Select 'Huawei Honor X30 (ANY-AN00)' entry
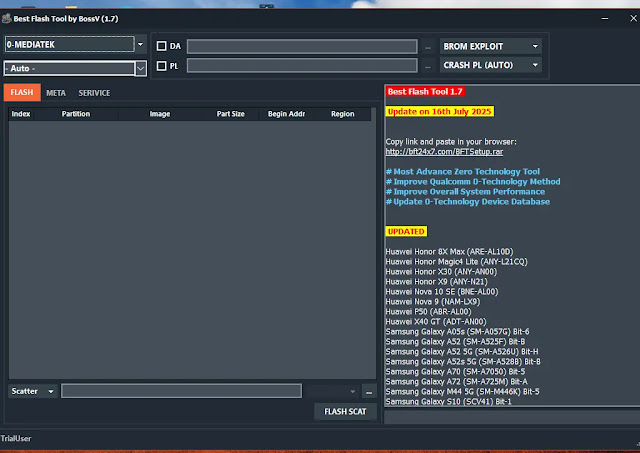This screenshot has width=640, height=453. pos(441,272)
